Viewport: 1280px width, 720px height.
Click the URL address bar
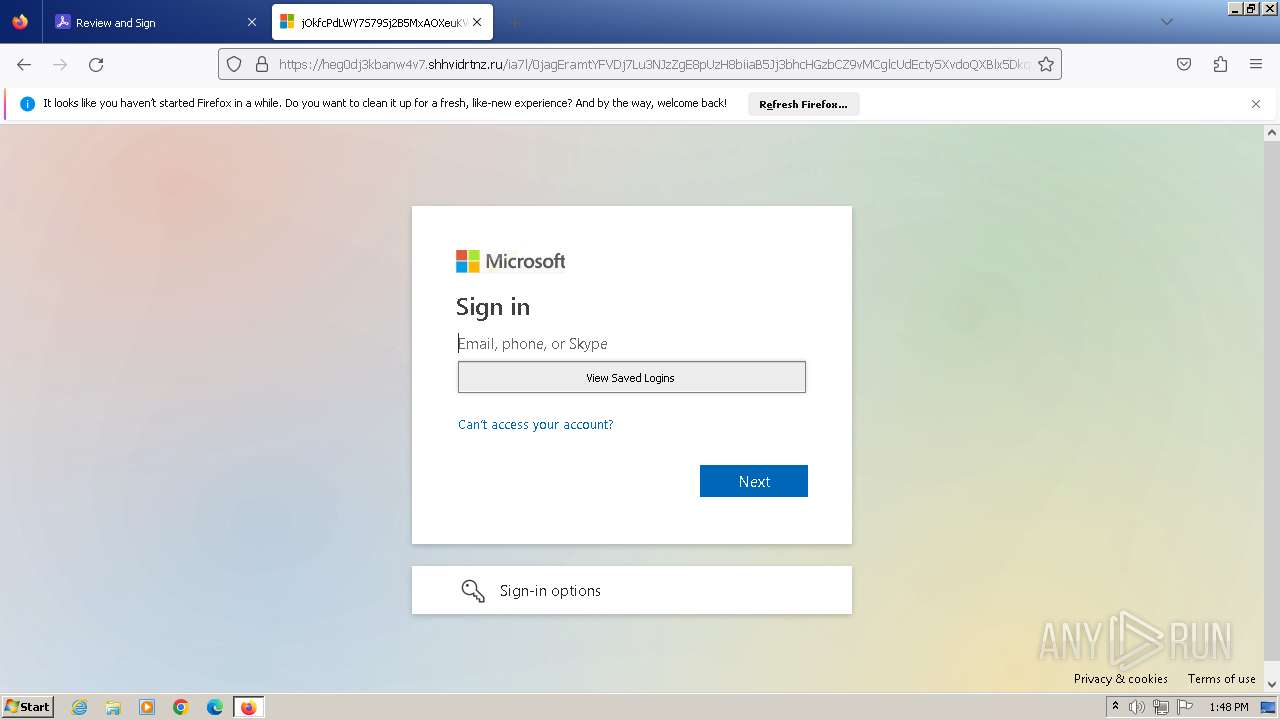click(x=640, y=64)
